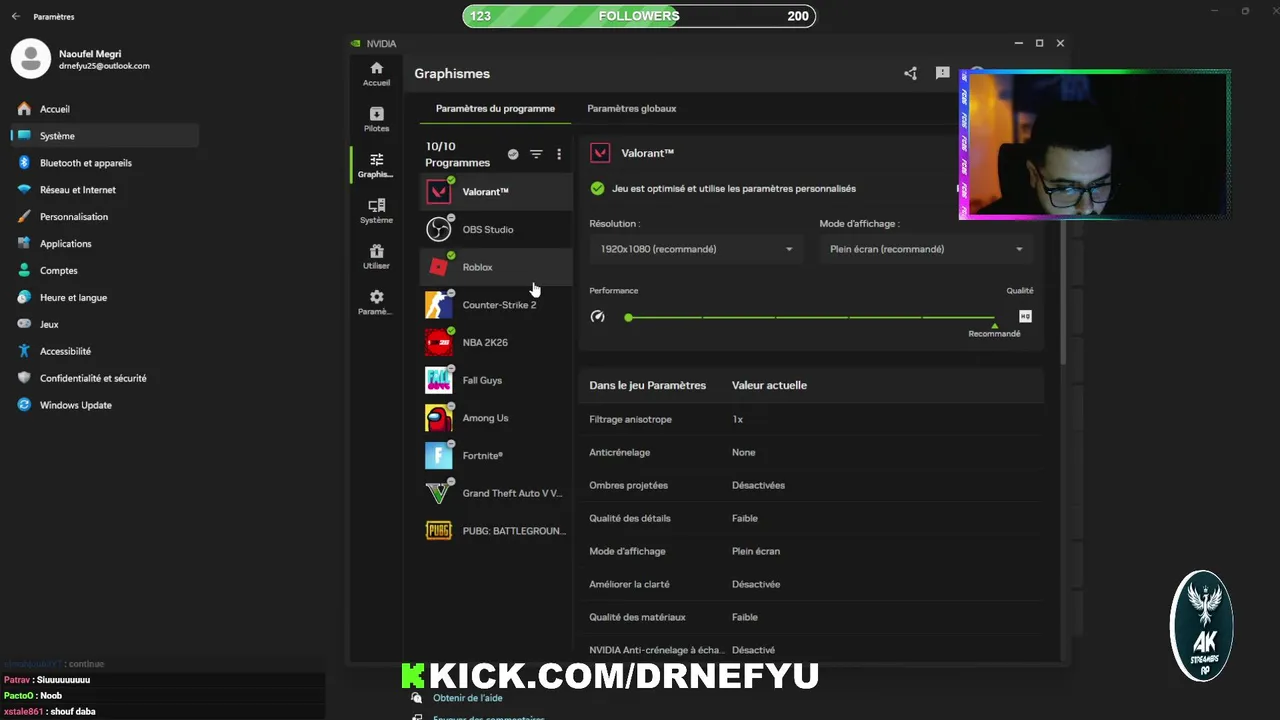Open the Mode d'affichage dropdown

(x=926, y=249)
